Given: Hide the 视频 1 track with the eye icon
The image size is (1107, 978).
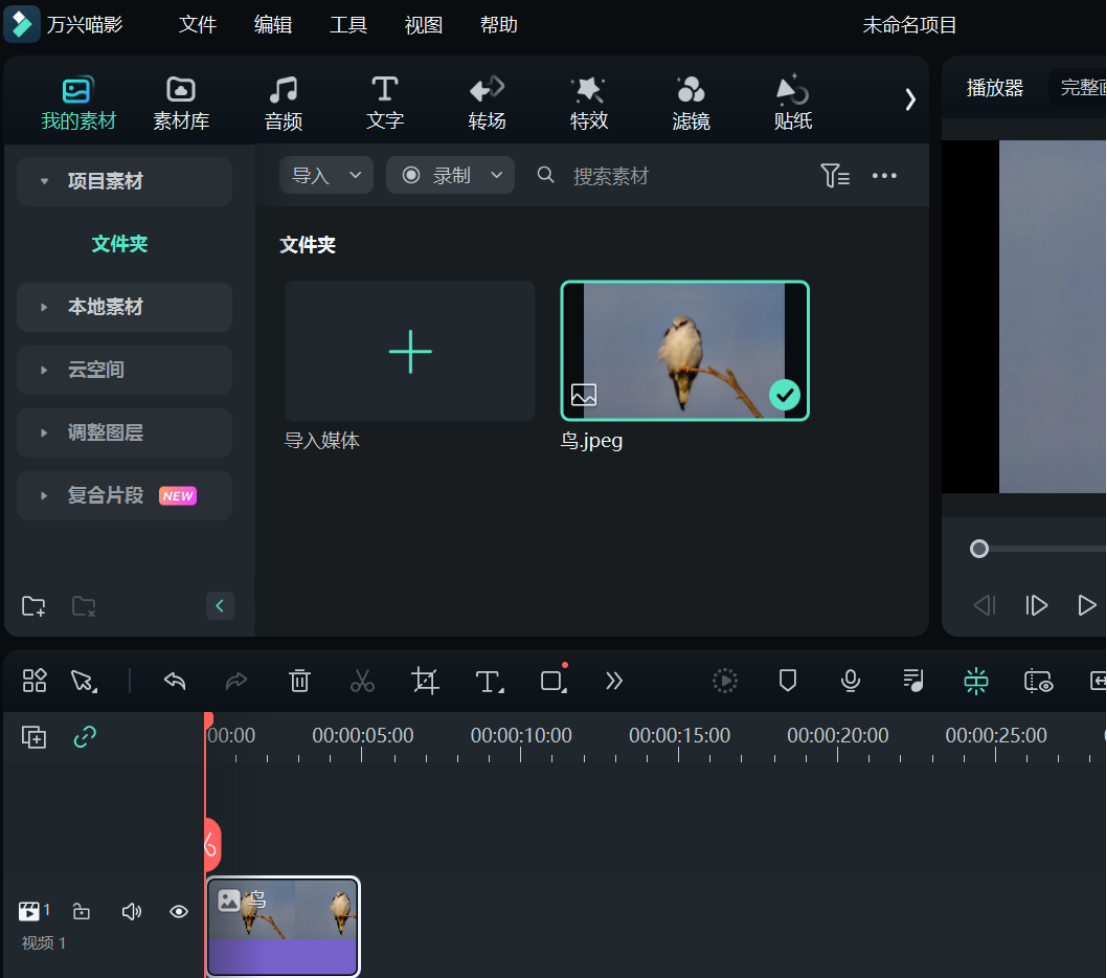Looking at the screenshot, I should click(x=179, y=911).
